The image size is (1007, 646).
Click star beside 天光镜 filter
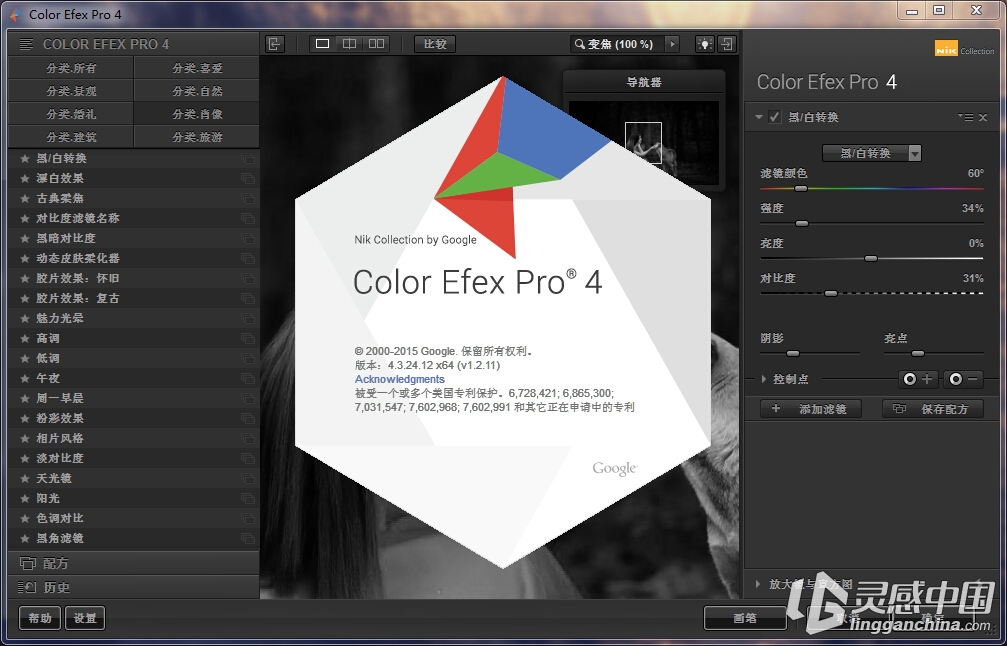tap(25, 478)
